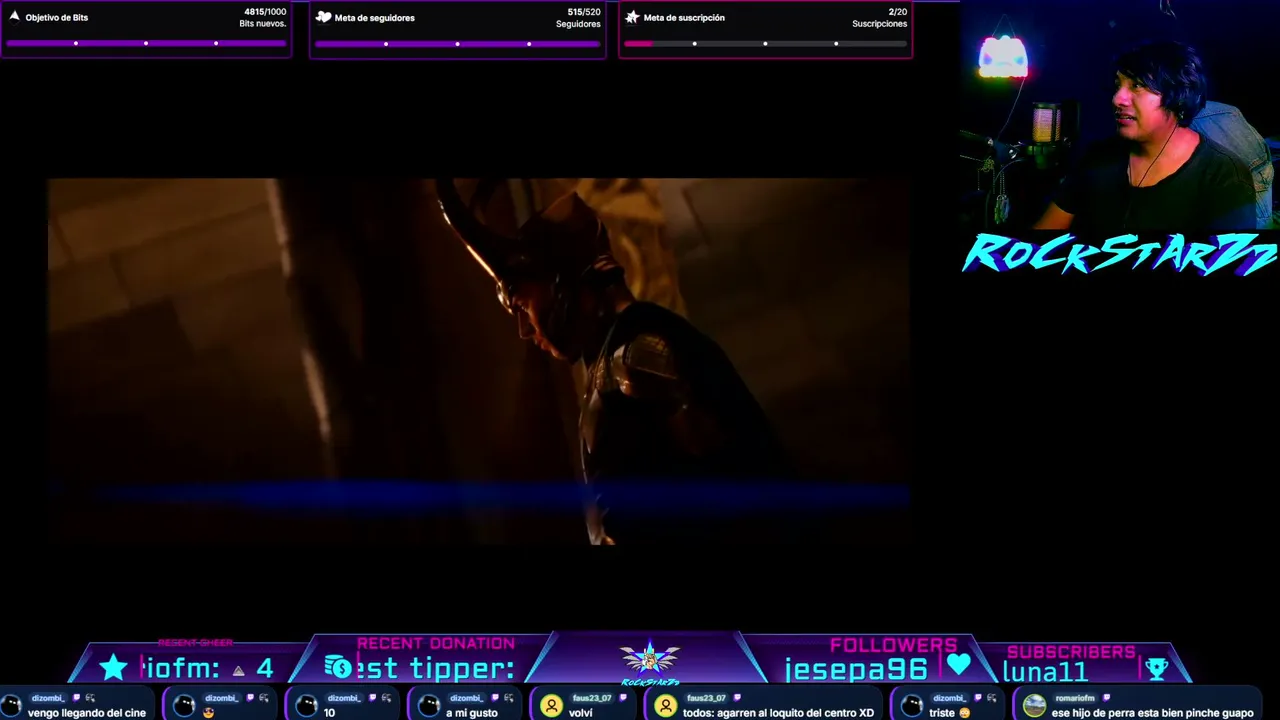Click the 'Meta de suscripción' label
Screen dimensions: 1280x720
coord(684,18)
